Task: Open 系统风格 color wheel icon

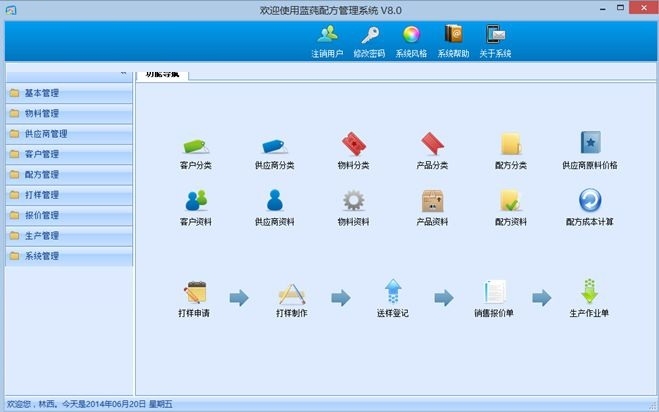Action: 411,34
